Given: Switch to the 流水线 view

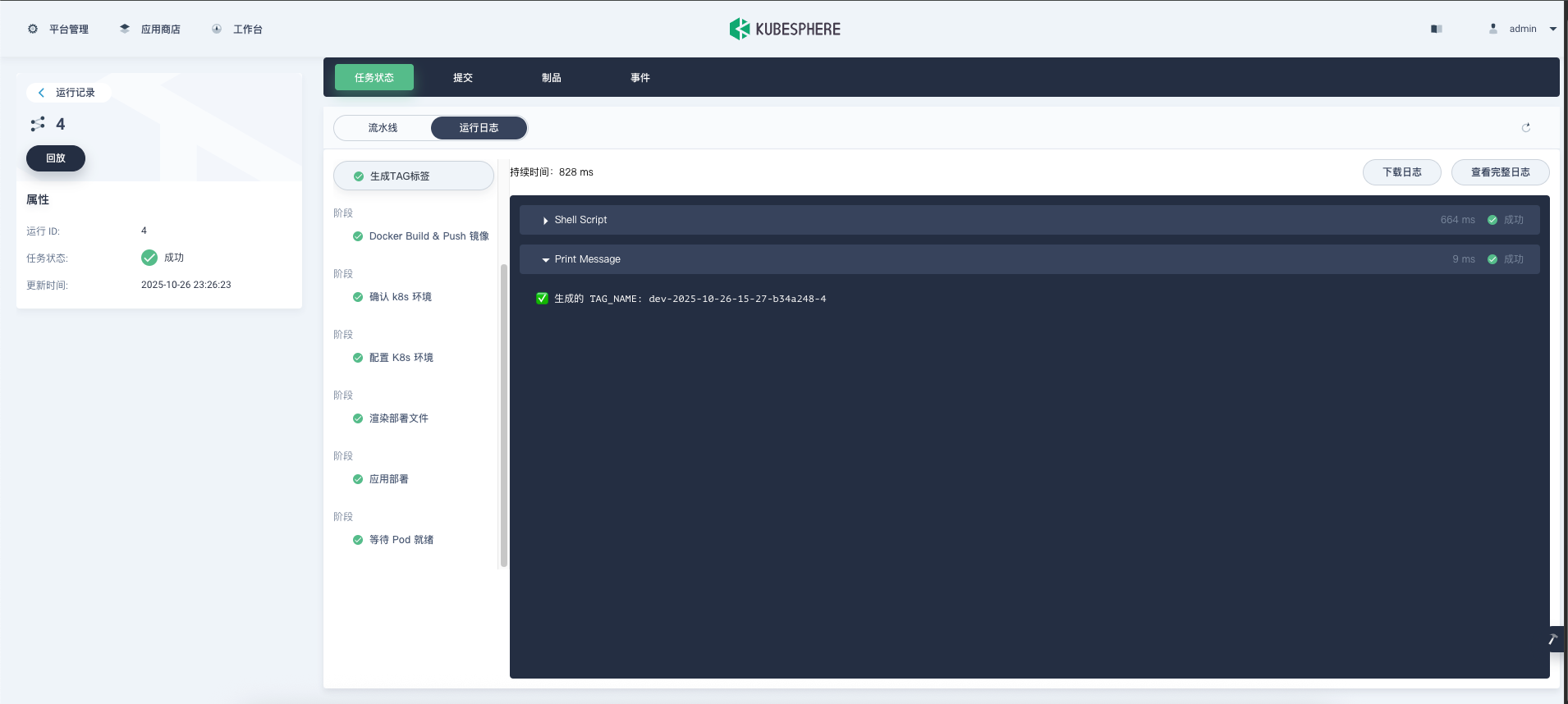Looking at the screenshot, I should point(383,128).
